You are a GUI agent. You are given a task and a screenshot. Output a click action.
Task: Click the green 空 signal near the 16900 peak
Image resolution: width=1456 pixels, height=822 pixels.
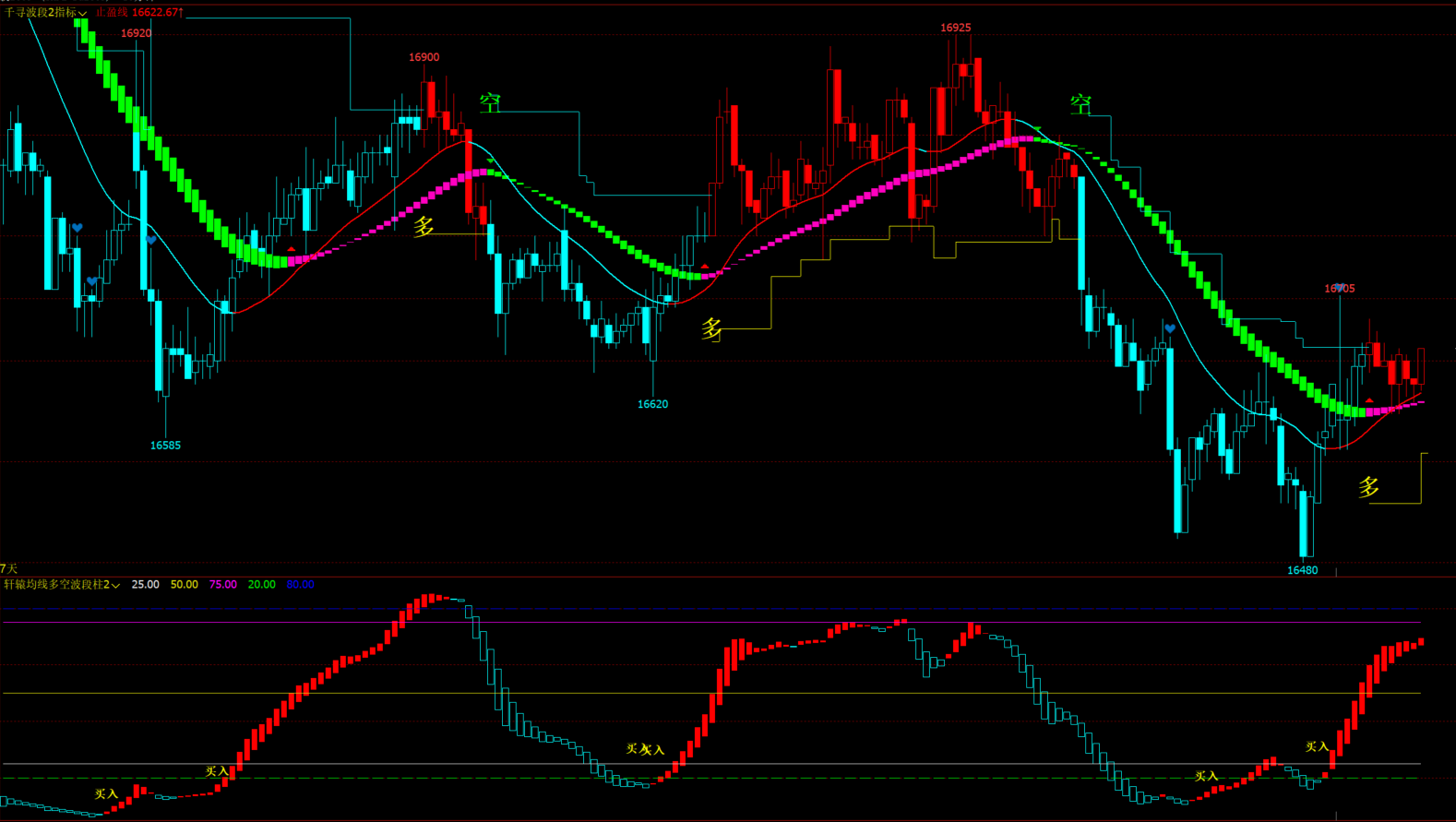[x=490, y=102]
